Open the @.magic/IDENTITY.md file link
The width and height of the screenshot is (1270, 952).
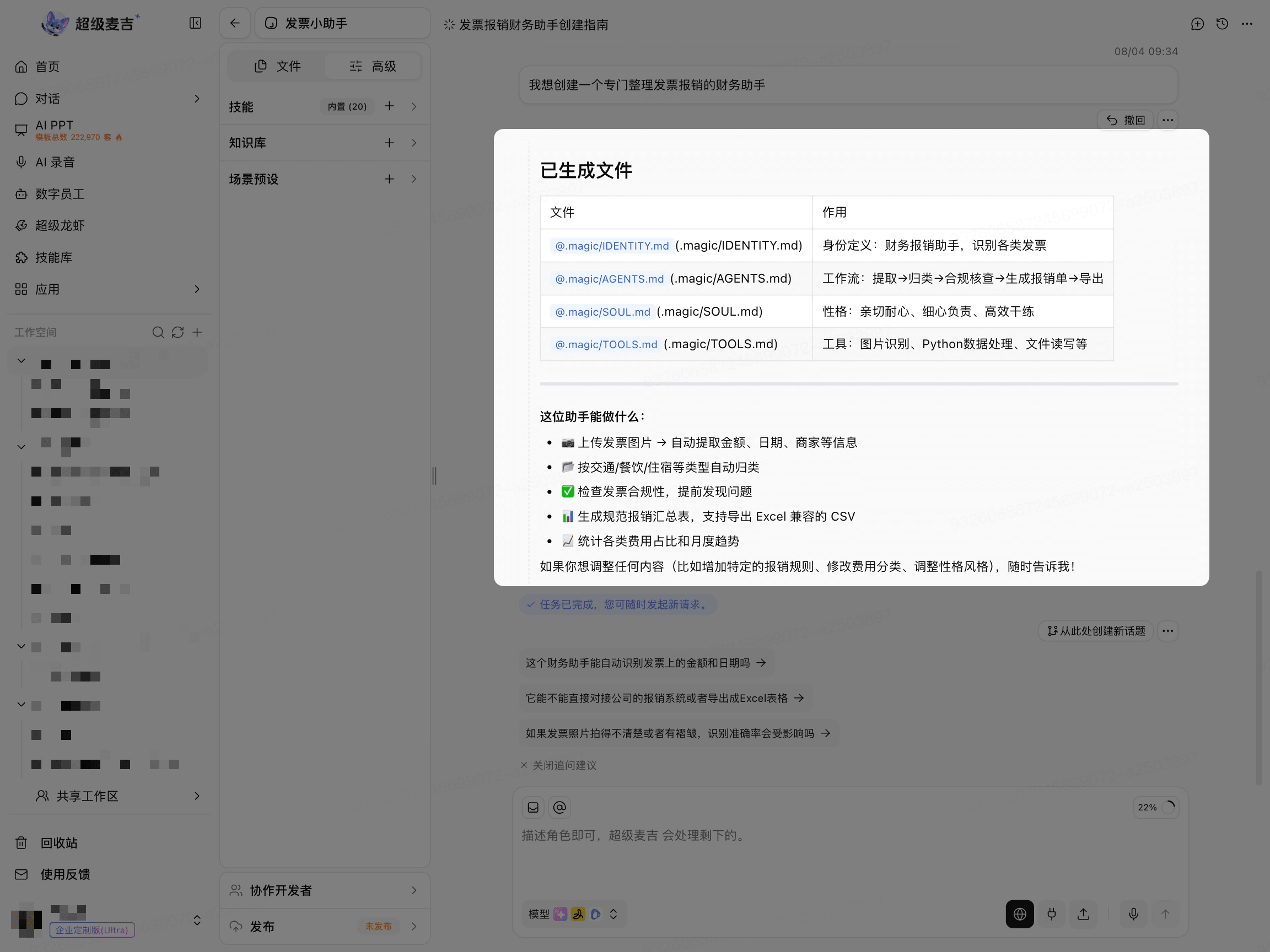611,246
